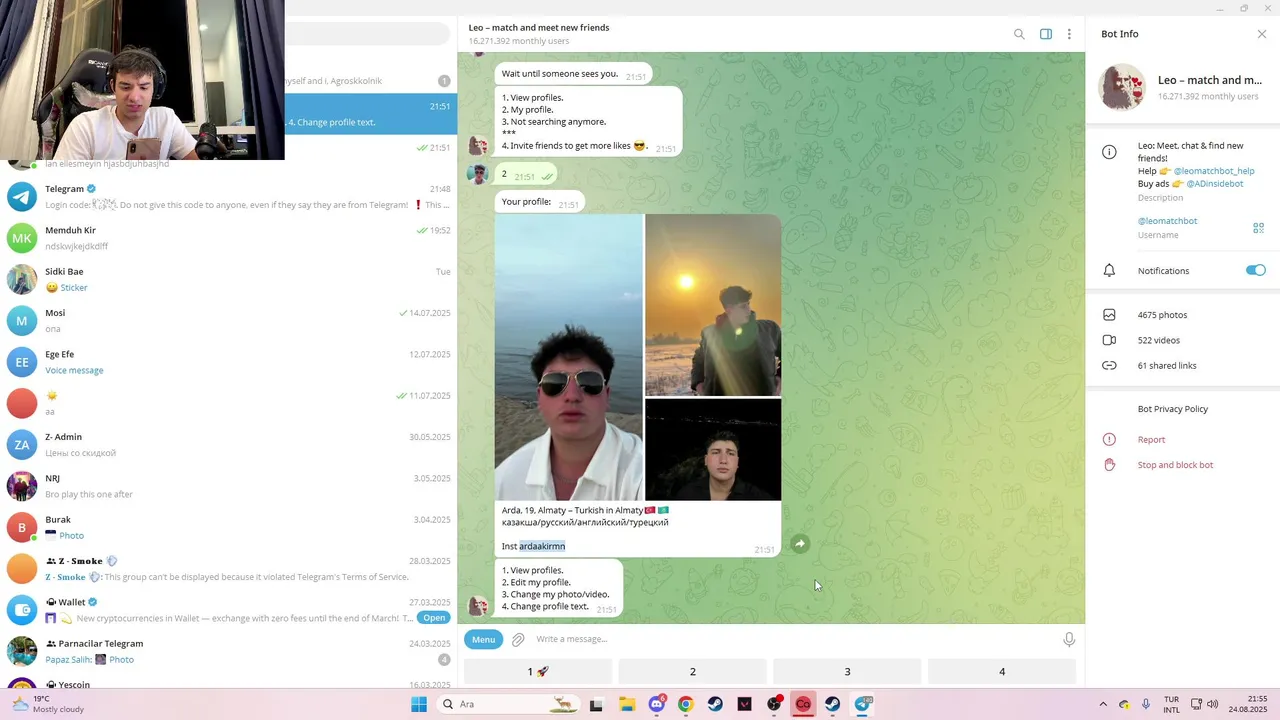Open File Explorer from the taskbar

tap(626, 704)
